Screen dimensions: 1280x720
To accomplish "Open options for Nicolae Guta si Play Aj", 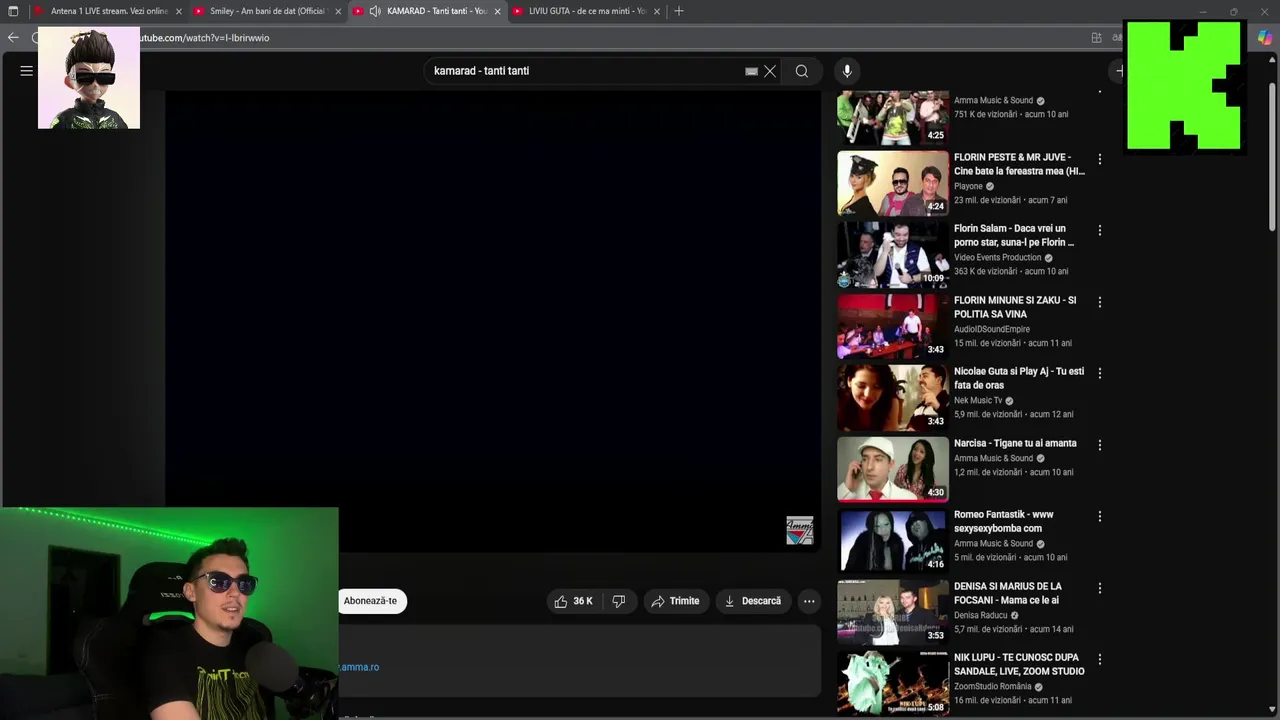I will coord(1100,373).
